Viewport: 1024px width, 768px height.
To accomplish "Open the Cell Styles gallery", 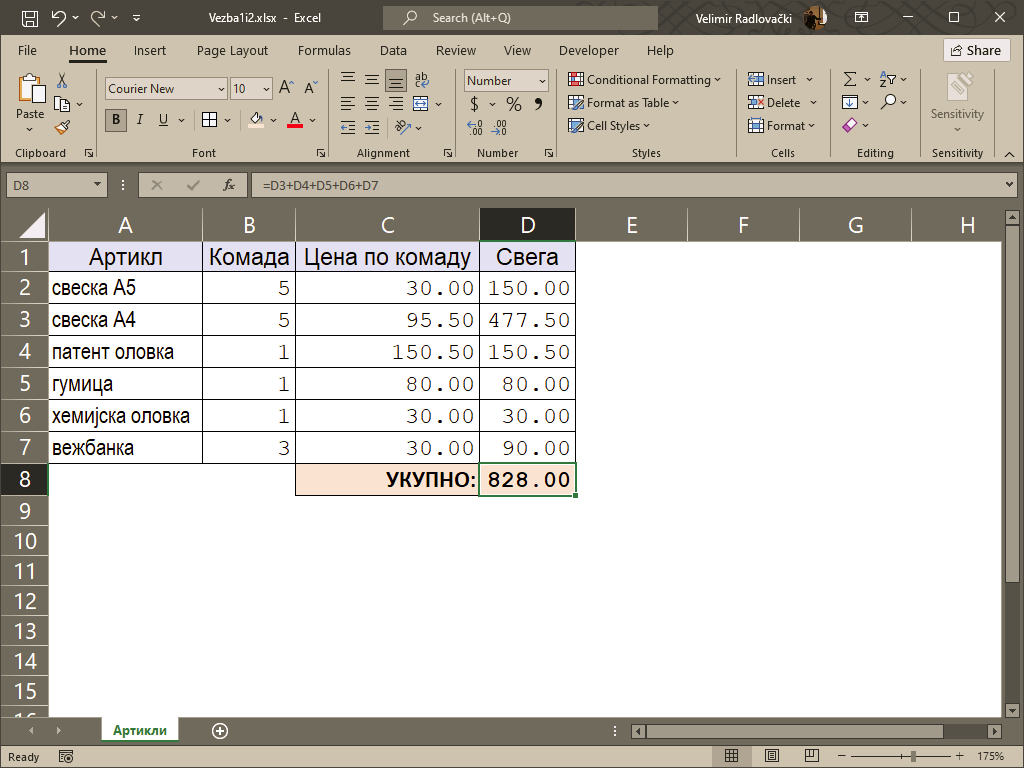I will [610, 126].
